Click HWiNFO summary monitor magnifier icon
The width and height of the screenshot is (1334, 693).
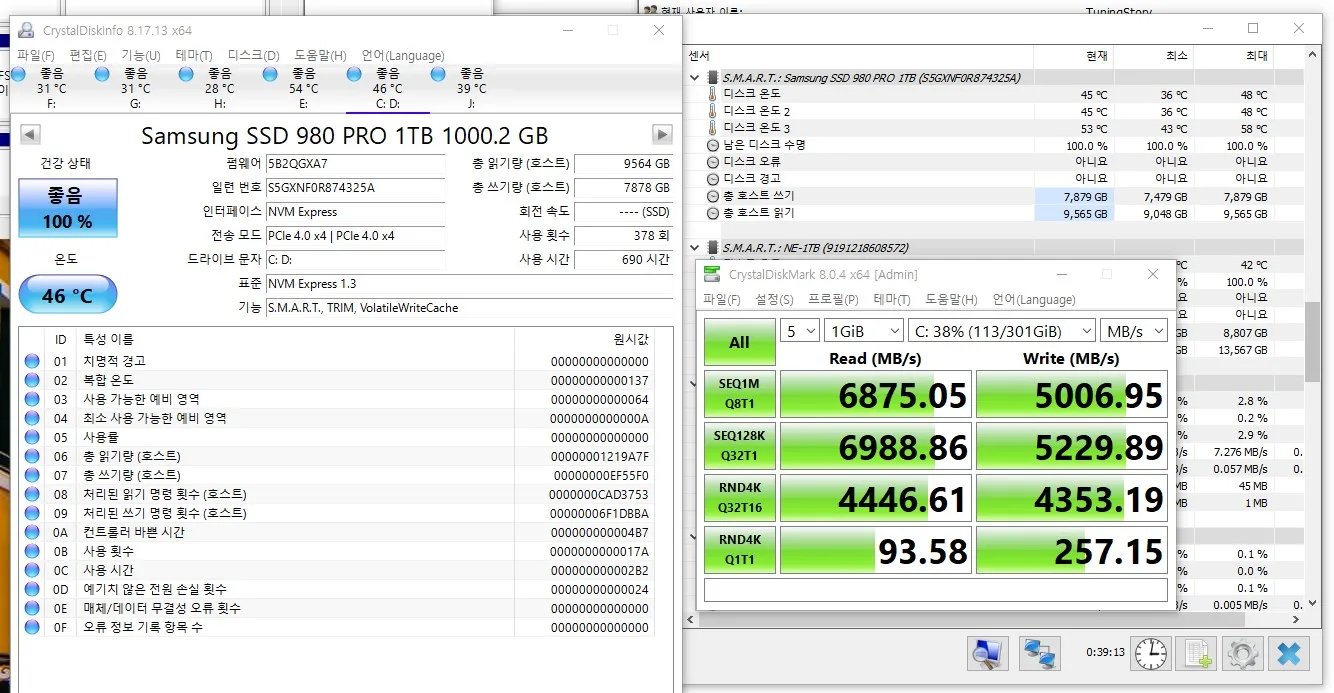(x=988, y=654)
